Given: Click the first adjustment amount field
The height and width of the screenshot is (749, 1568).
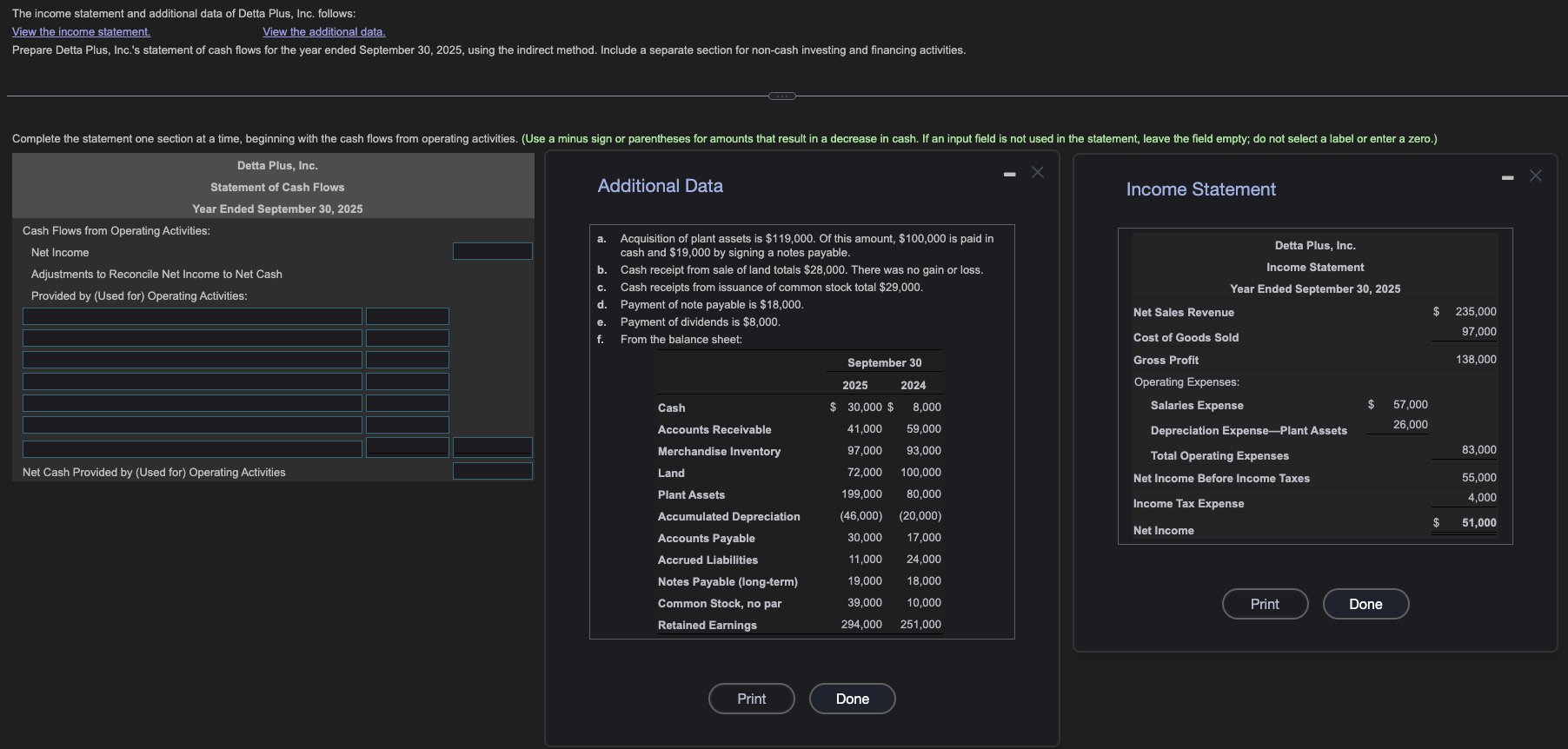Looking at the screenshot, I should click(408, 316).
